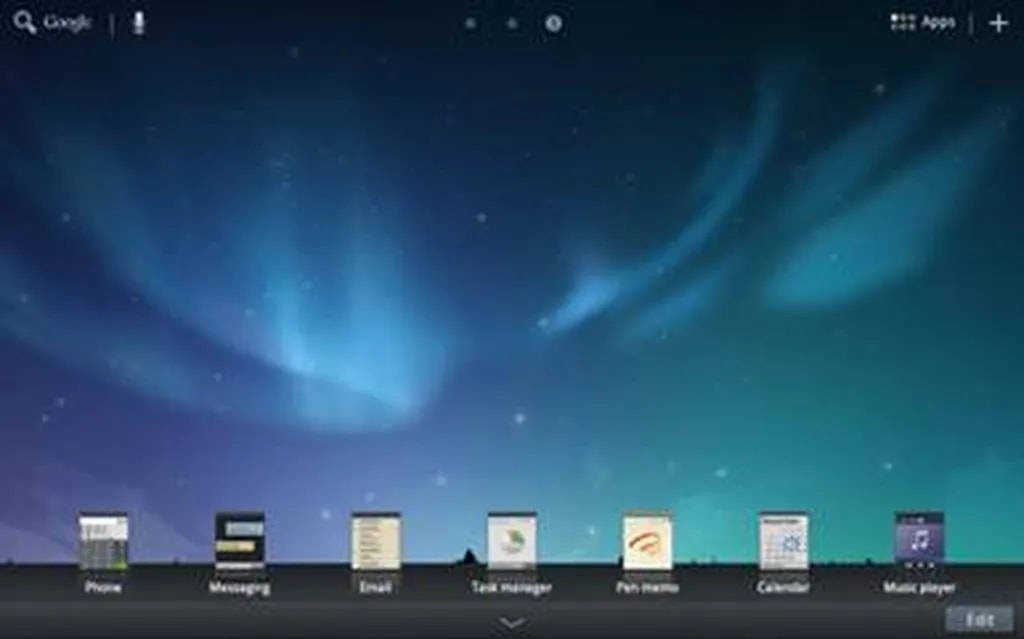1024x639 pixels.
Task: Launch the Task manager icon
Action: (512, 541)
